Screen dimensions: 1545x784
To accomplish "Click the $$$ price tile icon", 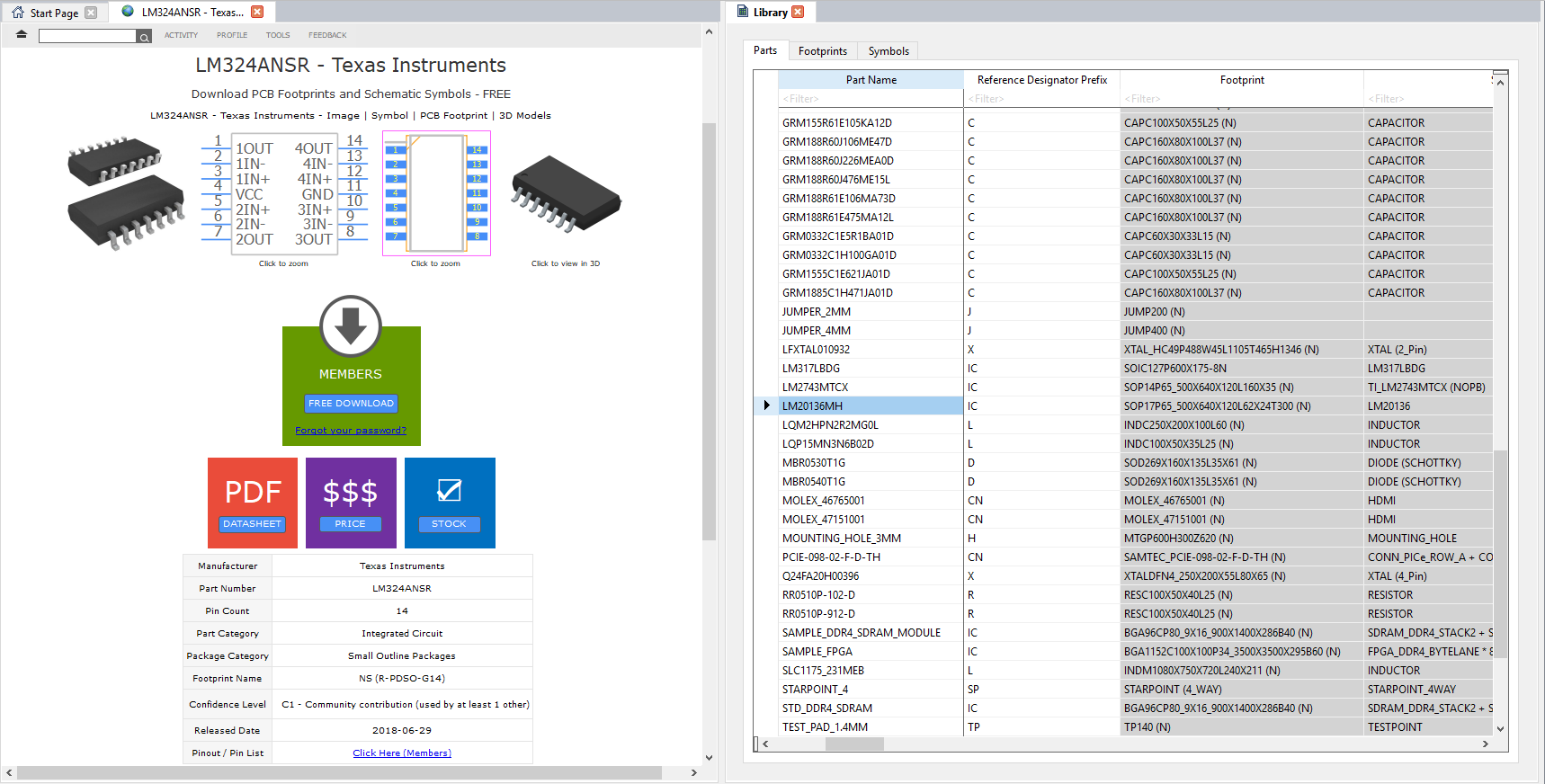I will click(350, 492).
